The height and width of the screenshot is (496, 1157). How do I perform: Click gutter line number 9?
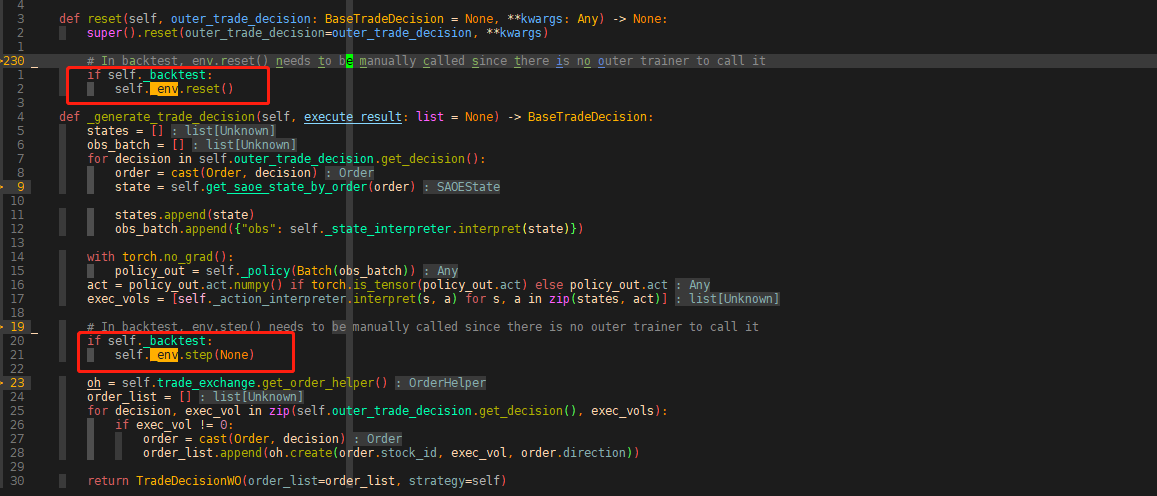(x=21, y=187)
